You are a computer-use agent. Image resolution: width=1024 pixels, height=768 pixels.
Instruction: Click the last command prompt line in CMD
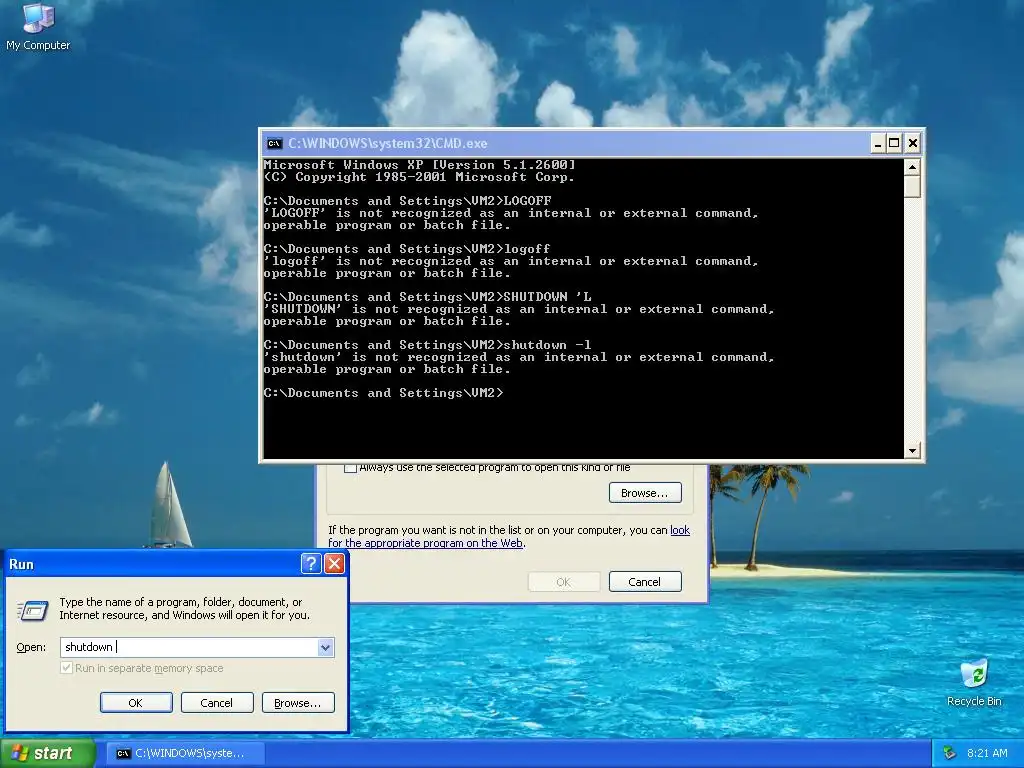coord(383,393)
